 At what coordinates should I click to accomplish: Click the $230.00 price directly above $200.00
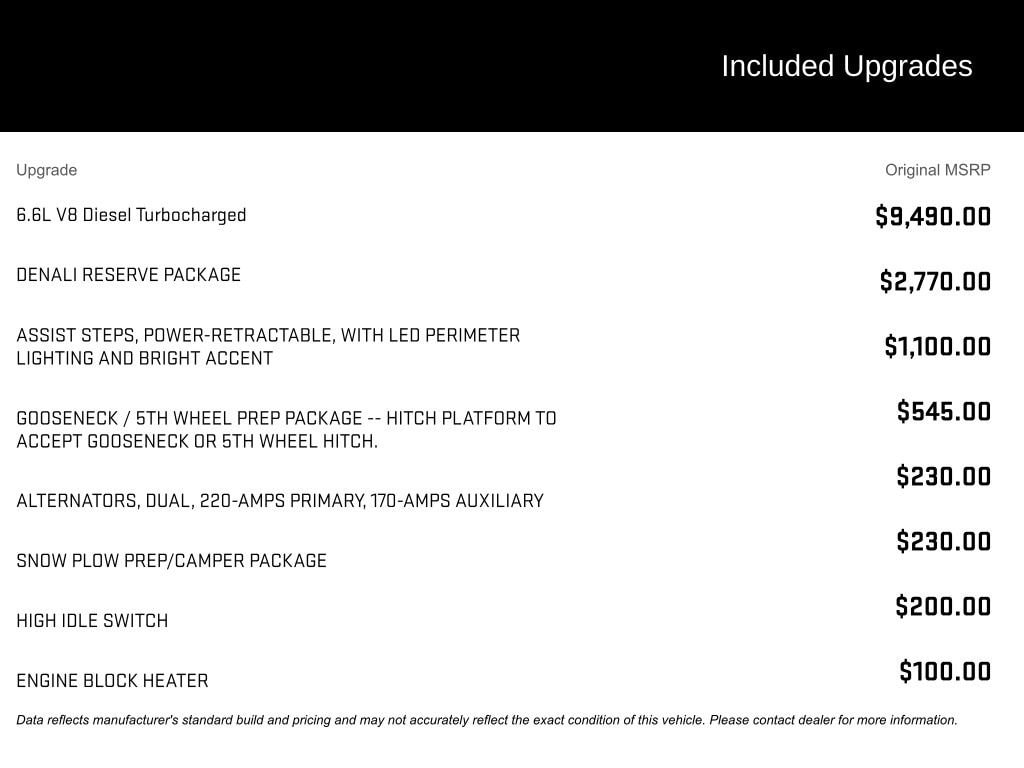pyautogui.click(x=943, y=542)
